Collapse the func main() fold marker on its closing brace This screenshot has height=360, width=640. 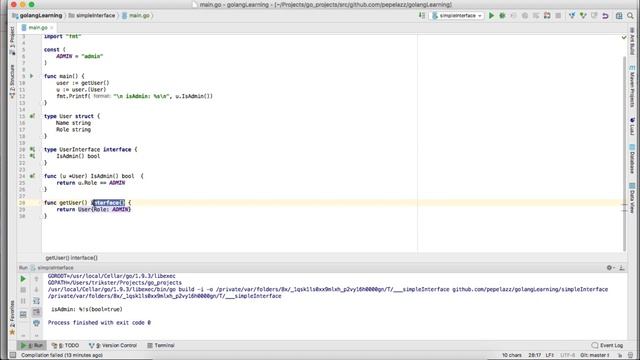[x=42, y=103]
